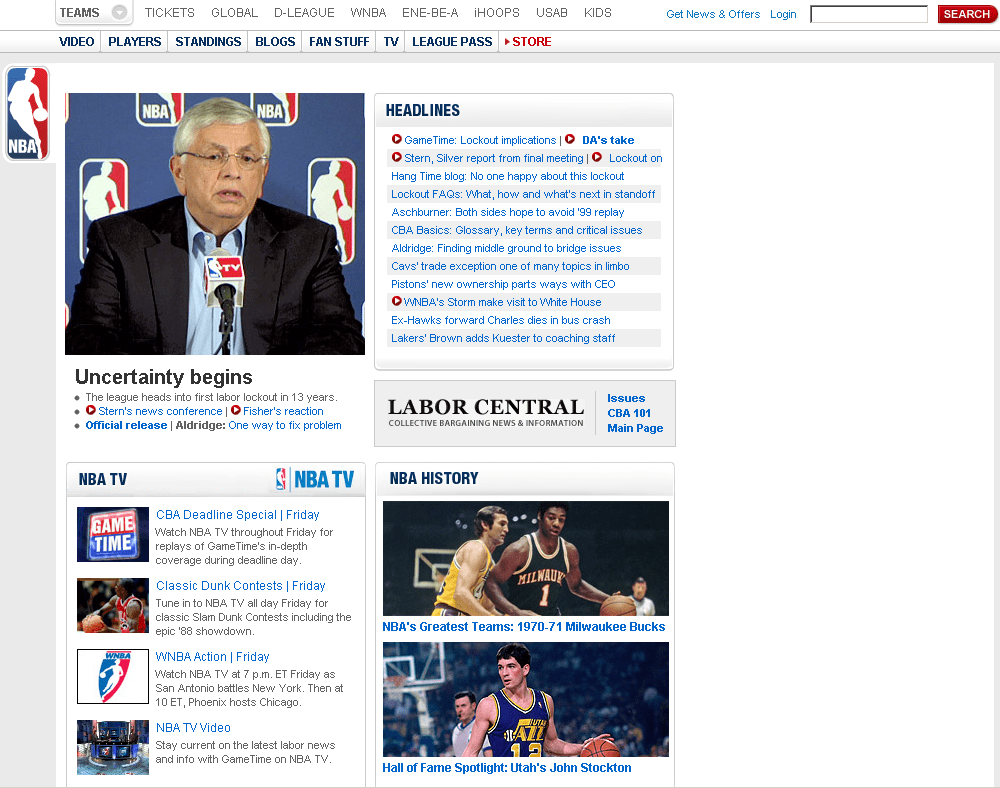
Task: Open the LEAGUE PASS tab
Action: (452, 41)
